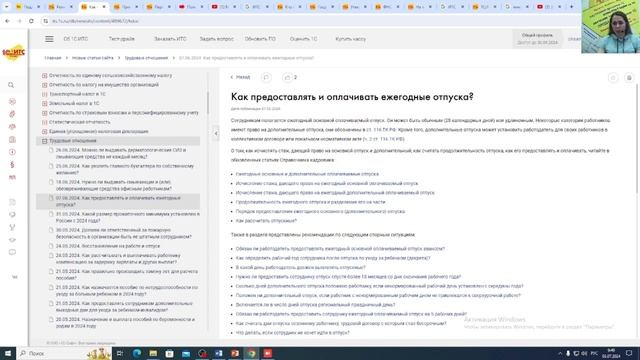Click the dollar sign sidebar icon
The width and height of the screenshot is (640, 360).
point(12,164)
